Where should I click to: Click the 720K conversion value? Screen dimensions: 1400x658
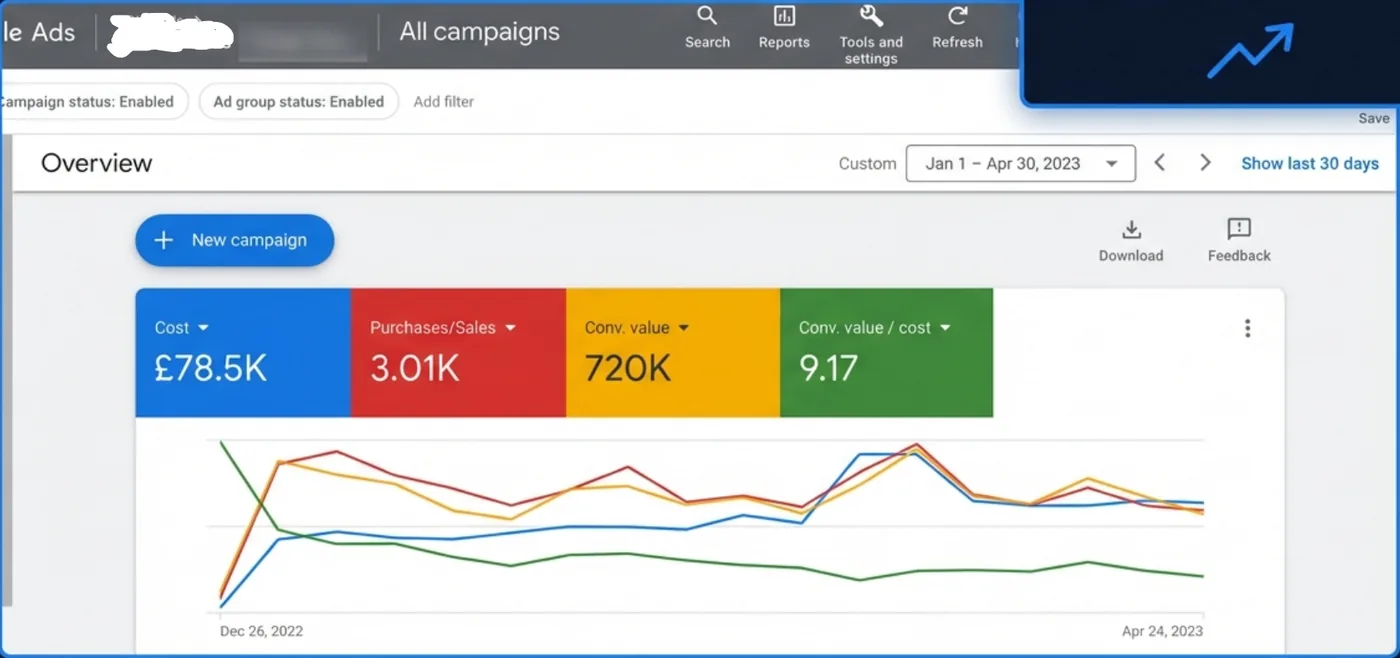(628, 369)
